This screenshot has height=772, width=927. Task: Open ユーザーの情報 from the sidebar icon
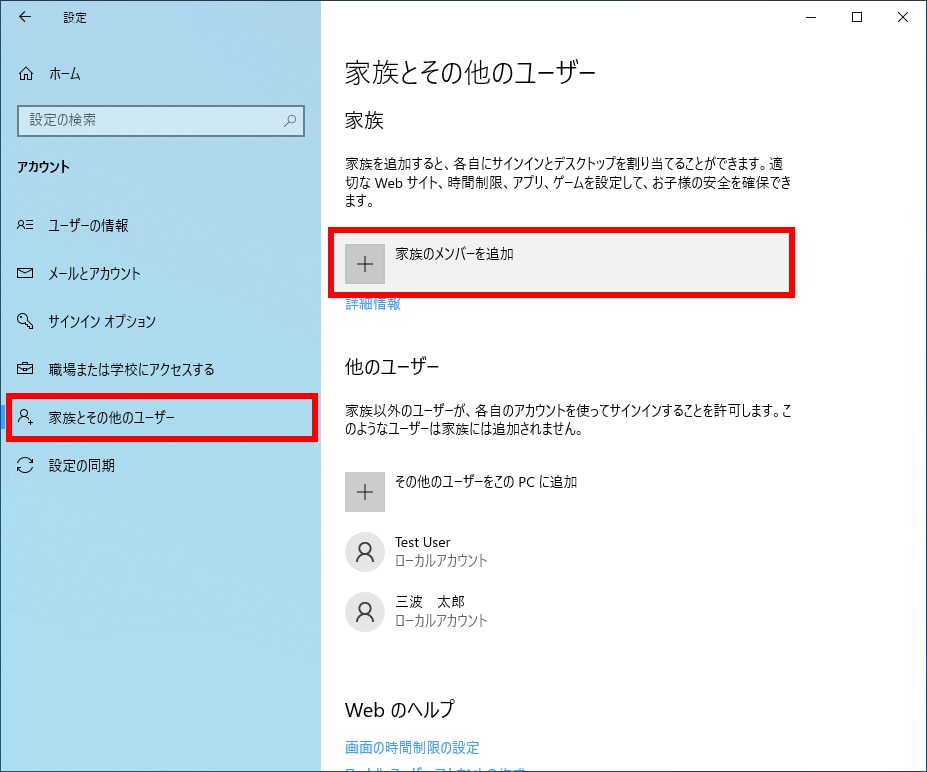25,225
